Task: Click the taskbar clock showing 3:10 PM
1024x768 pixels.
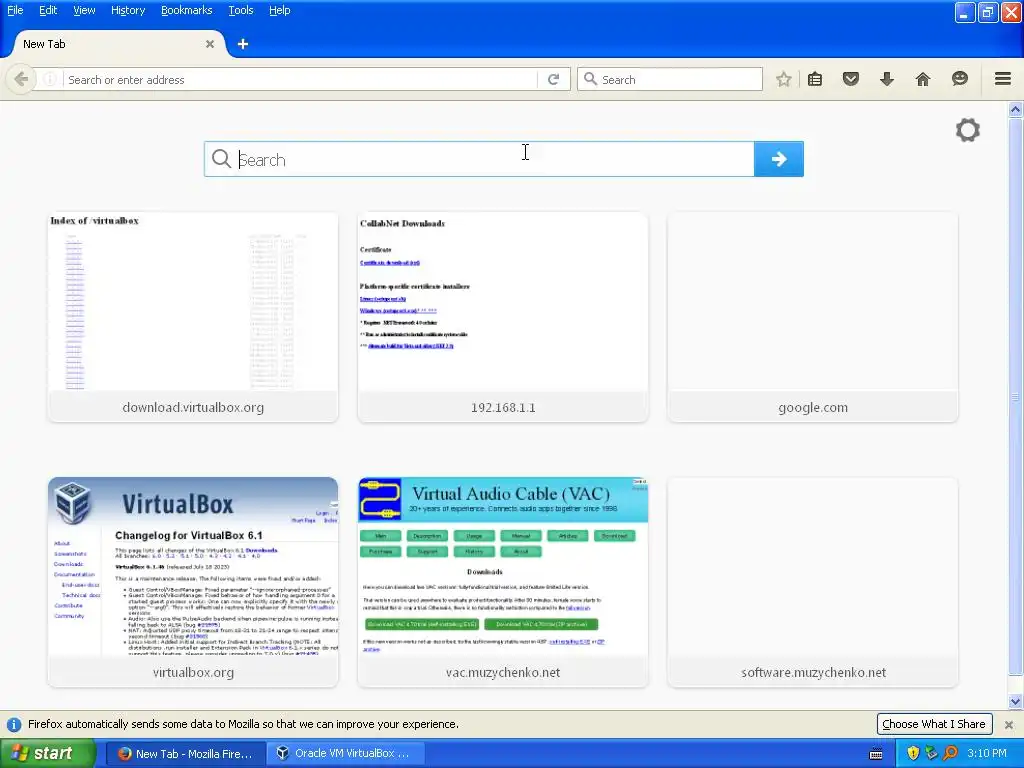Action: pyautogui.click(x=987, y=754)
